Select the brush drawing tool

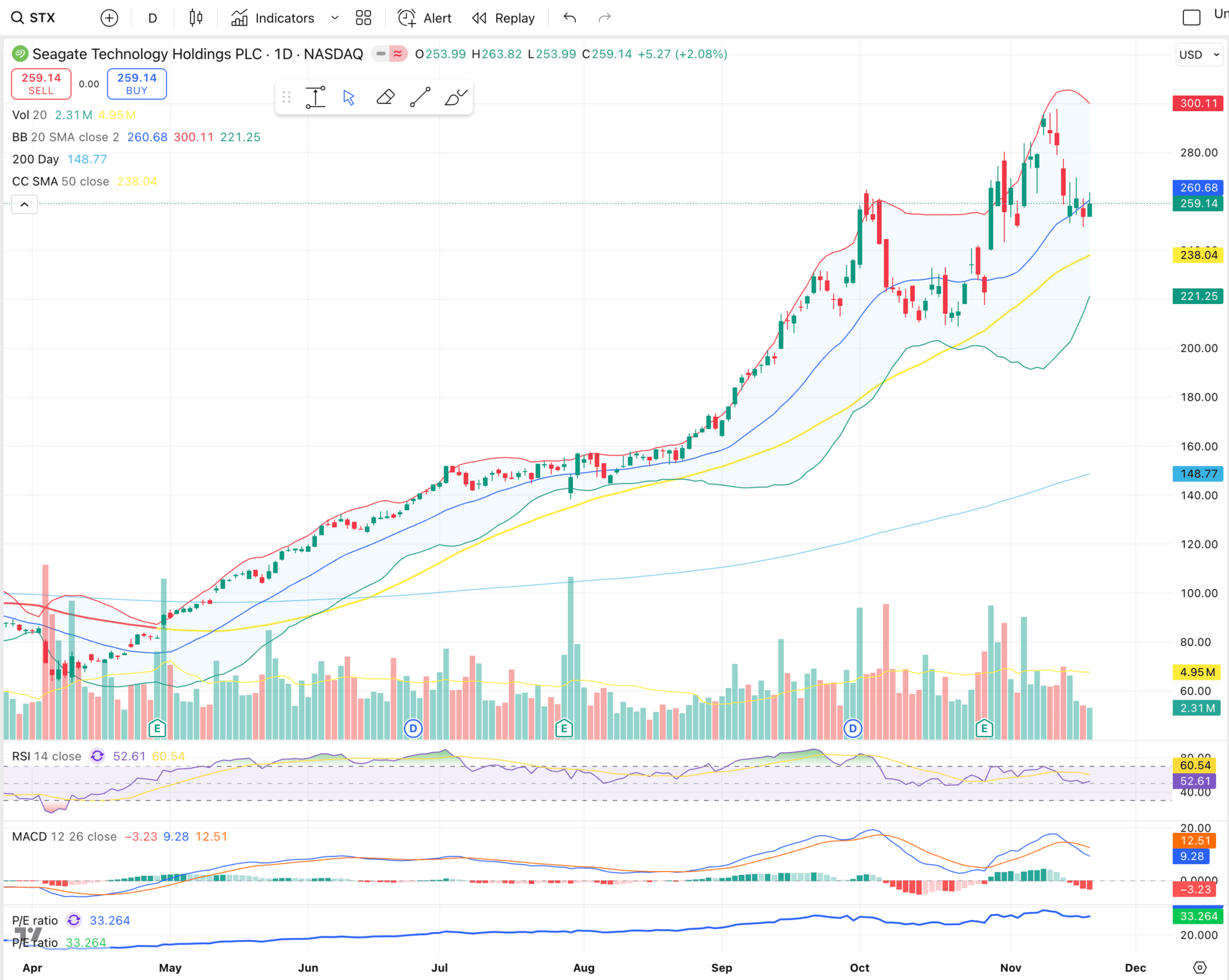tap(456, 97)
